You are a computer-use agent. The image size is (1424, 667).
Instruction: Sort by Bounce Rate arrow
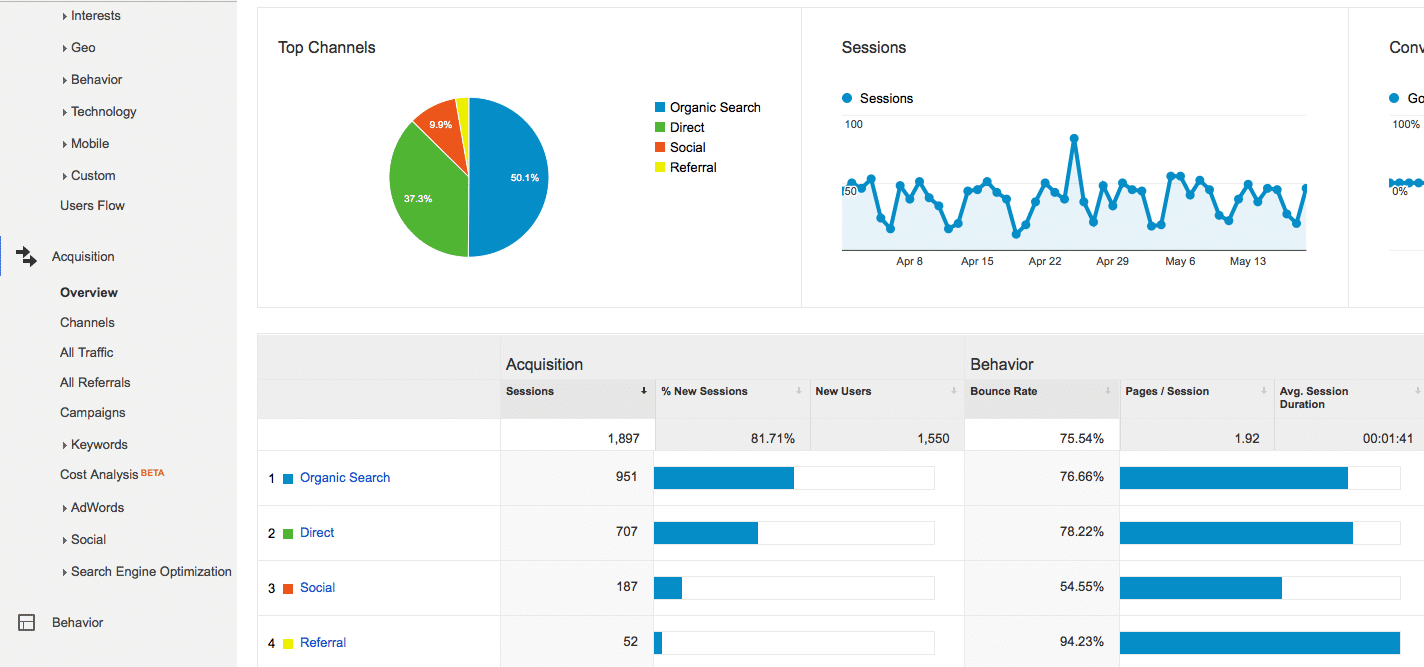[x=1109, y=391]
